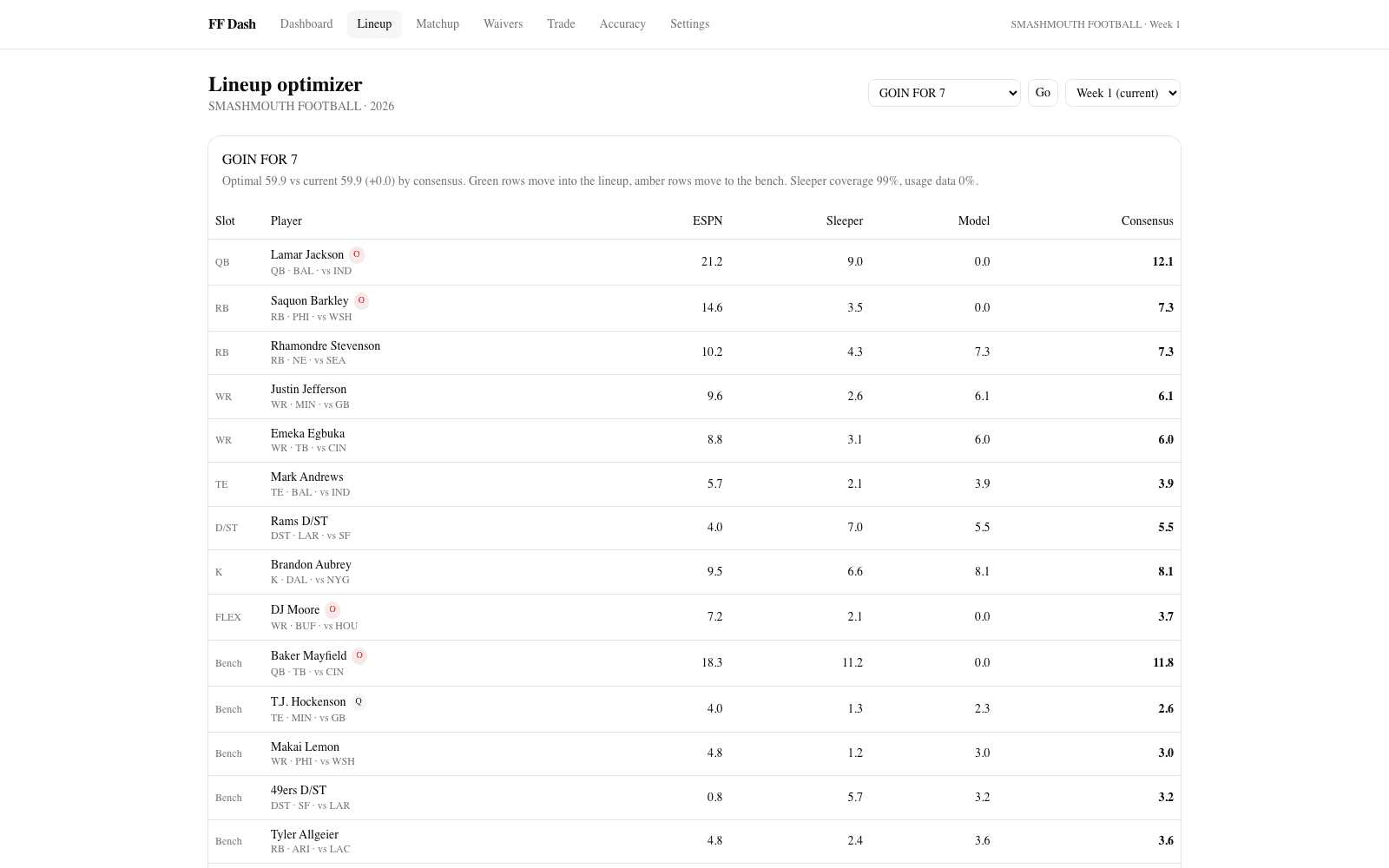Select player name Justin Jefferson
This screenshot has height=868, width=1389.
coord(308,390)
